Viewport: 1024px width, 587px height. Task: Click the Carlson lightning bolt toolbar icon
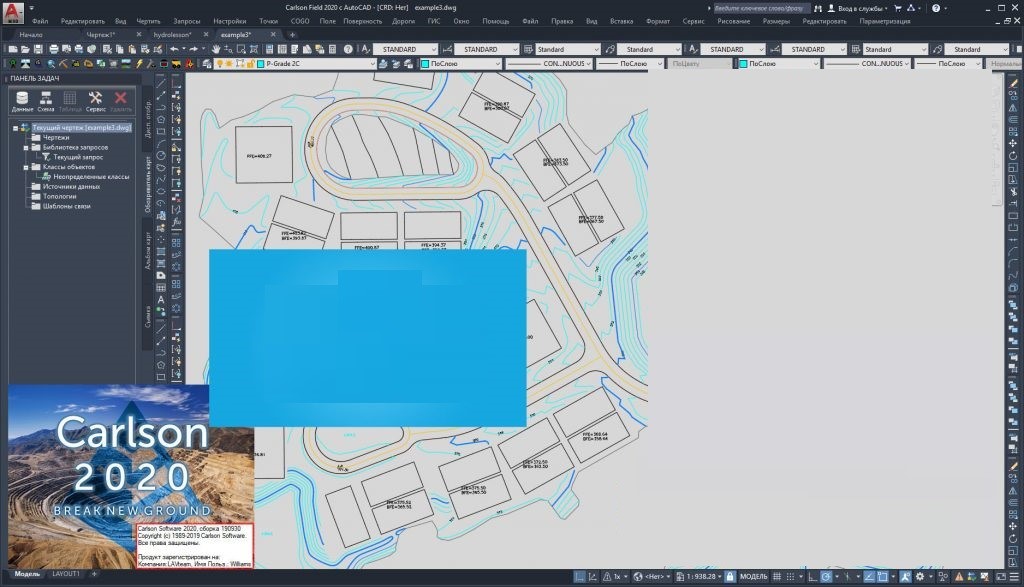138,64
